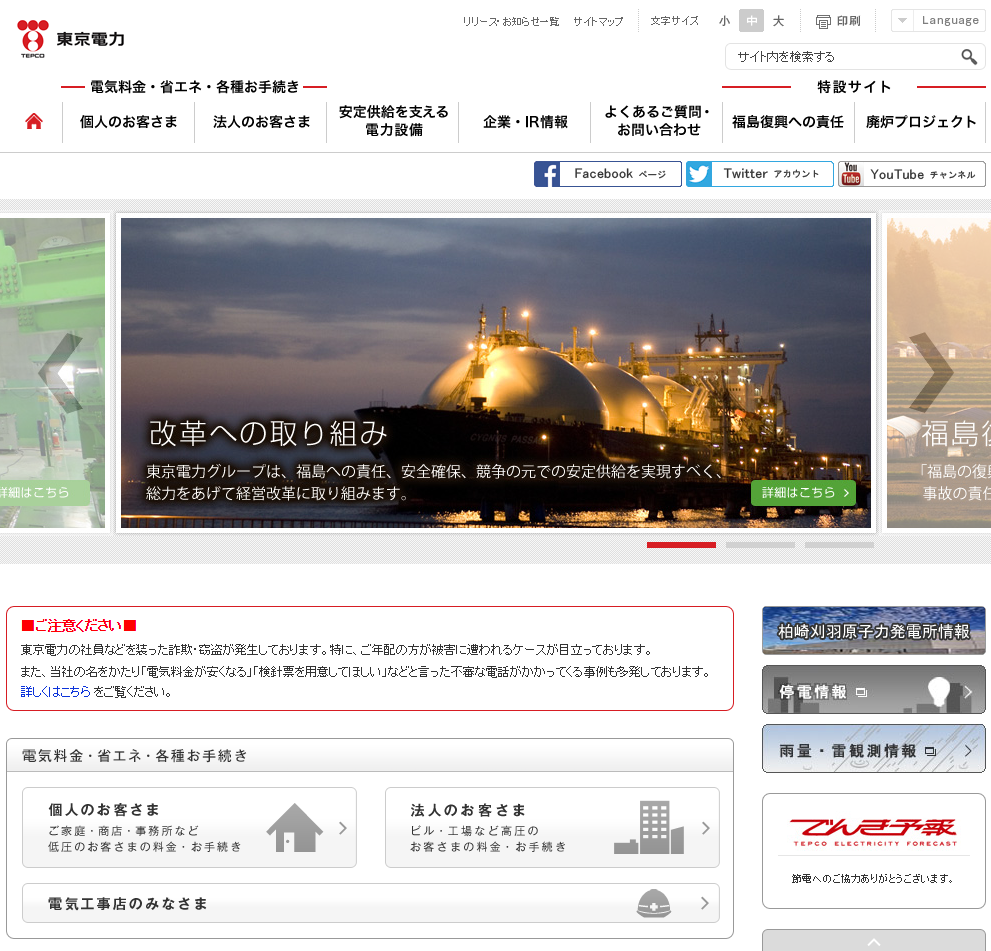
Task: Open the 詳しくはこちら link
Action: click(x=56, y=690)
